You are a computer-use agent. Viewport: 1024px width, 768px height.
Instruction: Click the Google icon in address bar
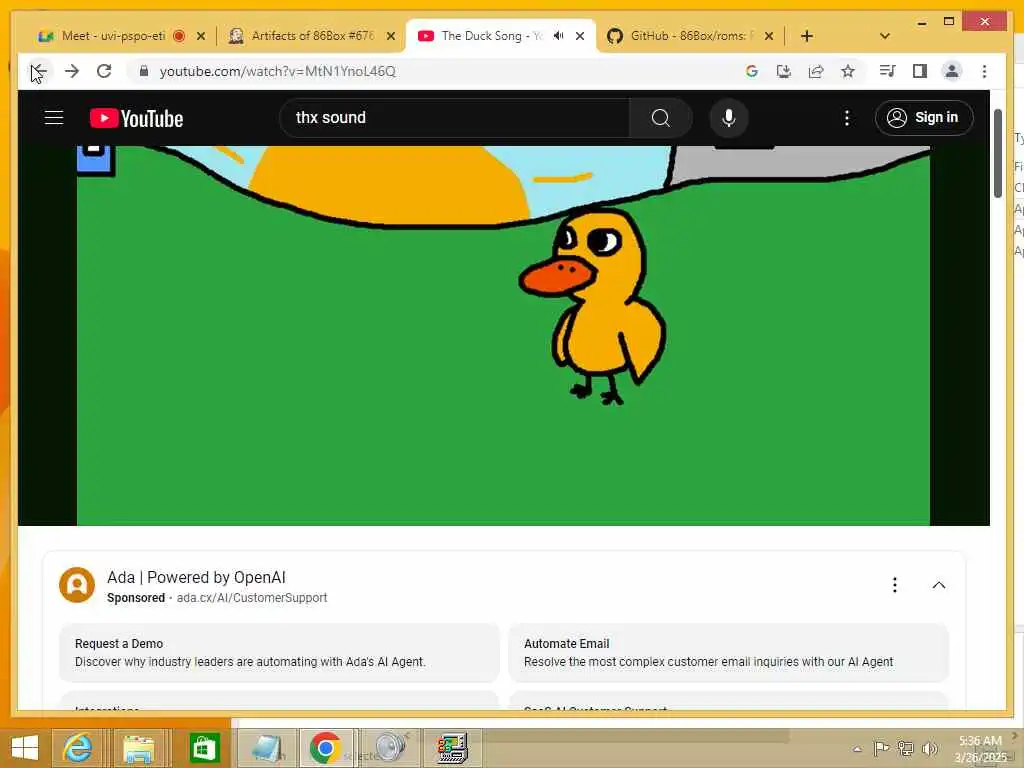[752, 71]
